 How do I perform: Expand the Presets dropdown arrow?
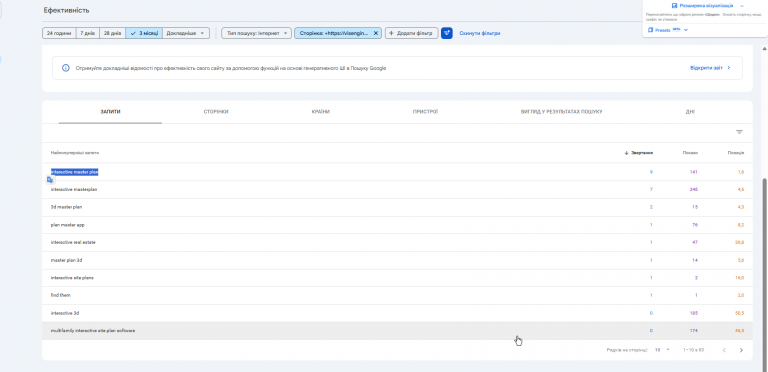pyautogui.click(x=686, y=30)
